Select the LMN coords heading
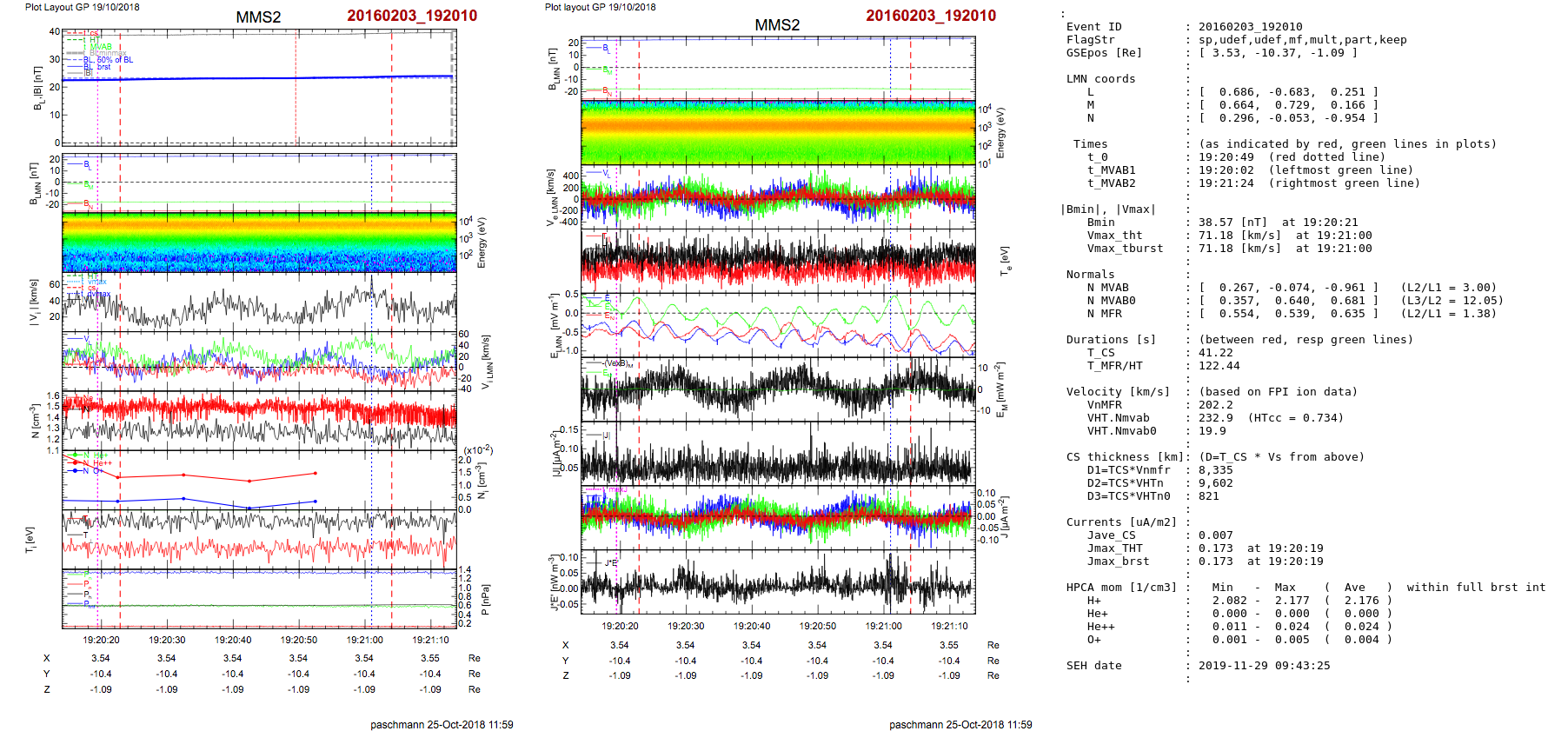The width and height of the screenshot is (1568, 731). coord(1100,79)
